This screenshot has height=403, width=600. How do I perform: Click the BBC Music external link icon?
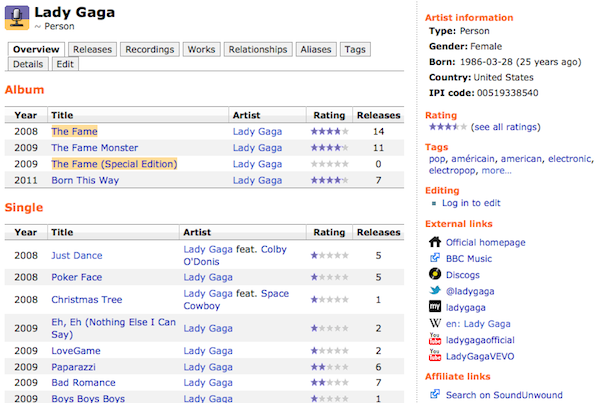(x=435, y=258)
